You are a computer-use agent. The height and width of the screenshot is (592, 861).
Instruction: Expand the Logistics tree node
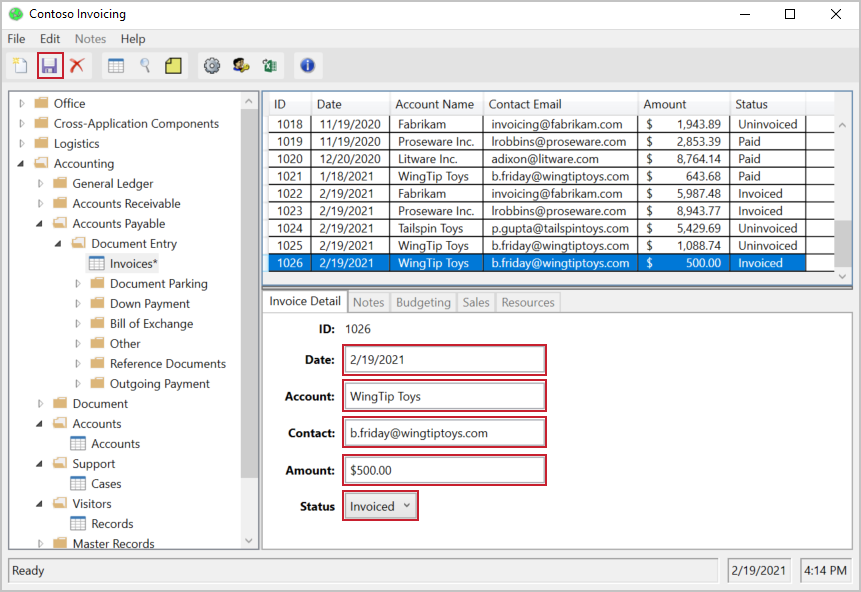(21, 143)
